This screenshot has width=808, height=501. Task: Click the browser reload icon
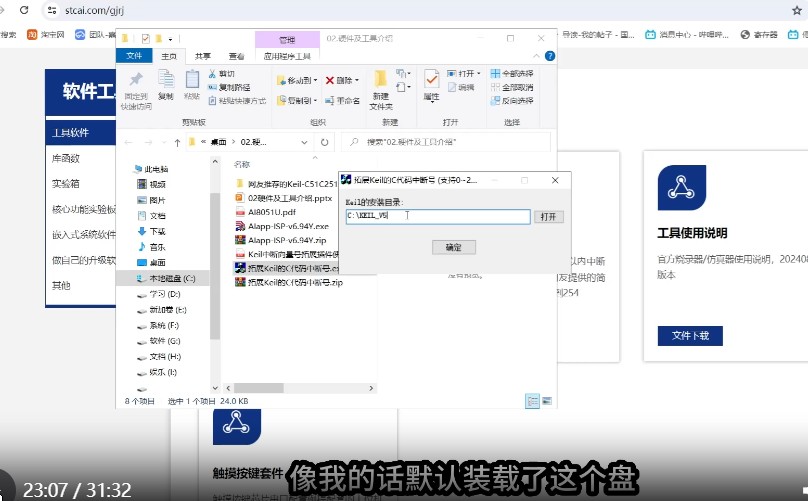tap(24, 10)
